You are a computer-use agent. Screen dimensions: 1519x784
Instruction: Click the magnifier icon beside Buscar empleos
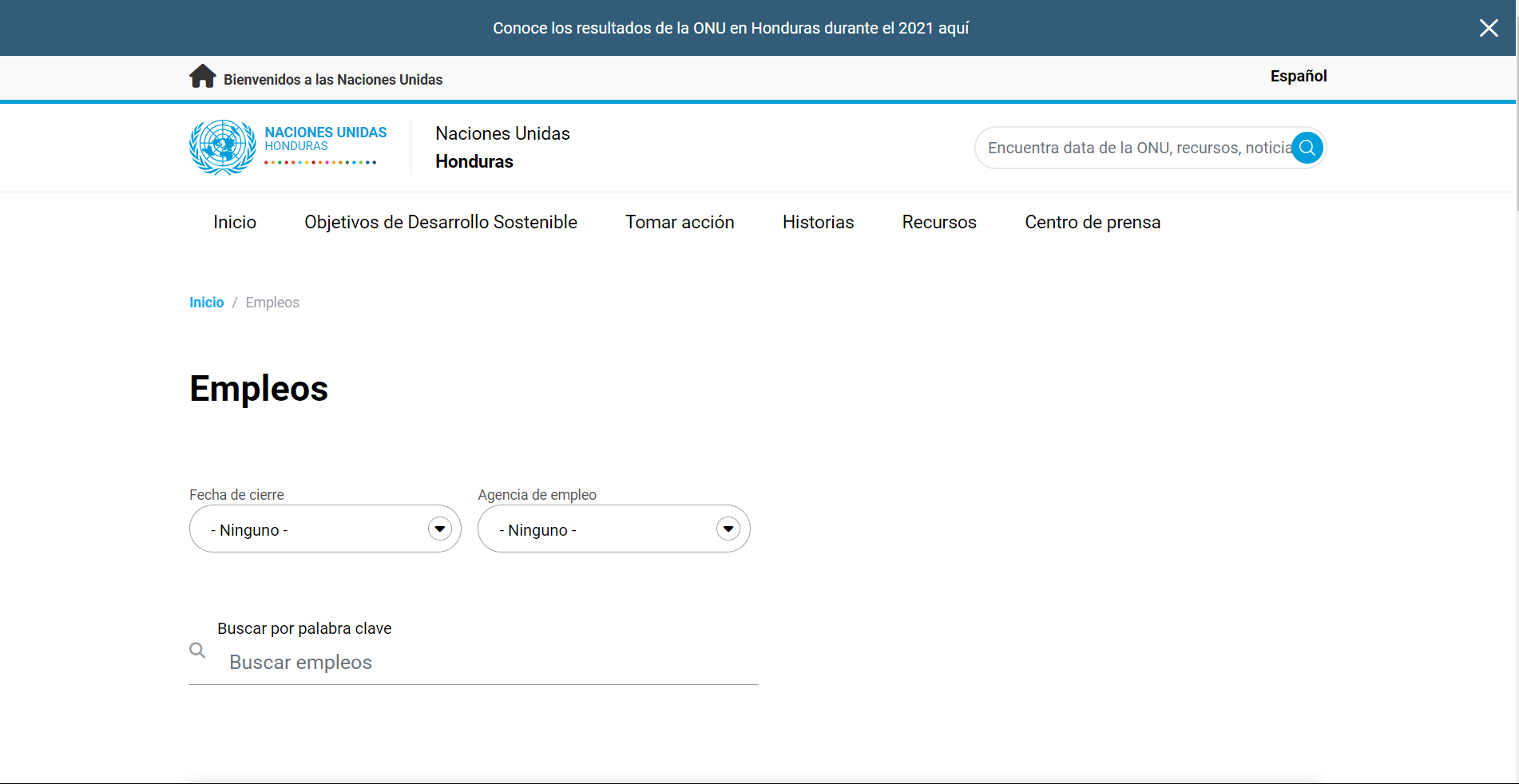[x=197, y=651]
